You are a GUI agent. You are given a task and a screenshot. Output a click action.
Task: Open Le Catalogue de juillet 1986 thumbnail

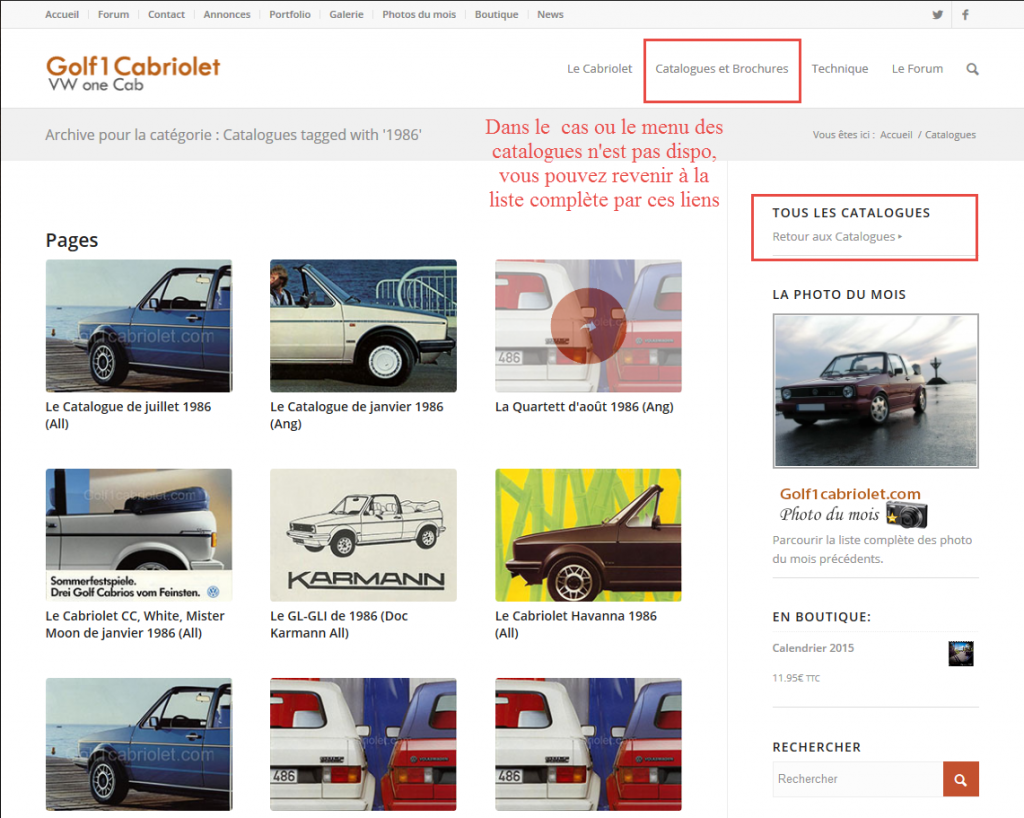click(138, 326)
